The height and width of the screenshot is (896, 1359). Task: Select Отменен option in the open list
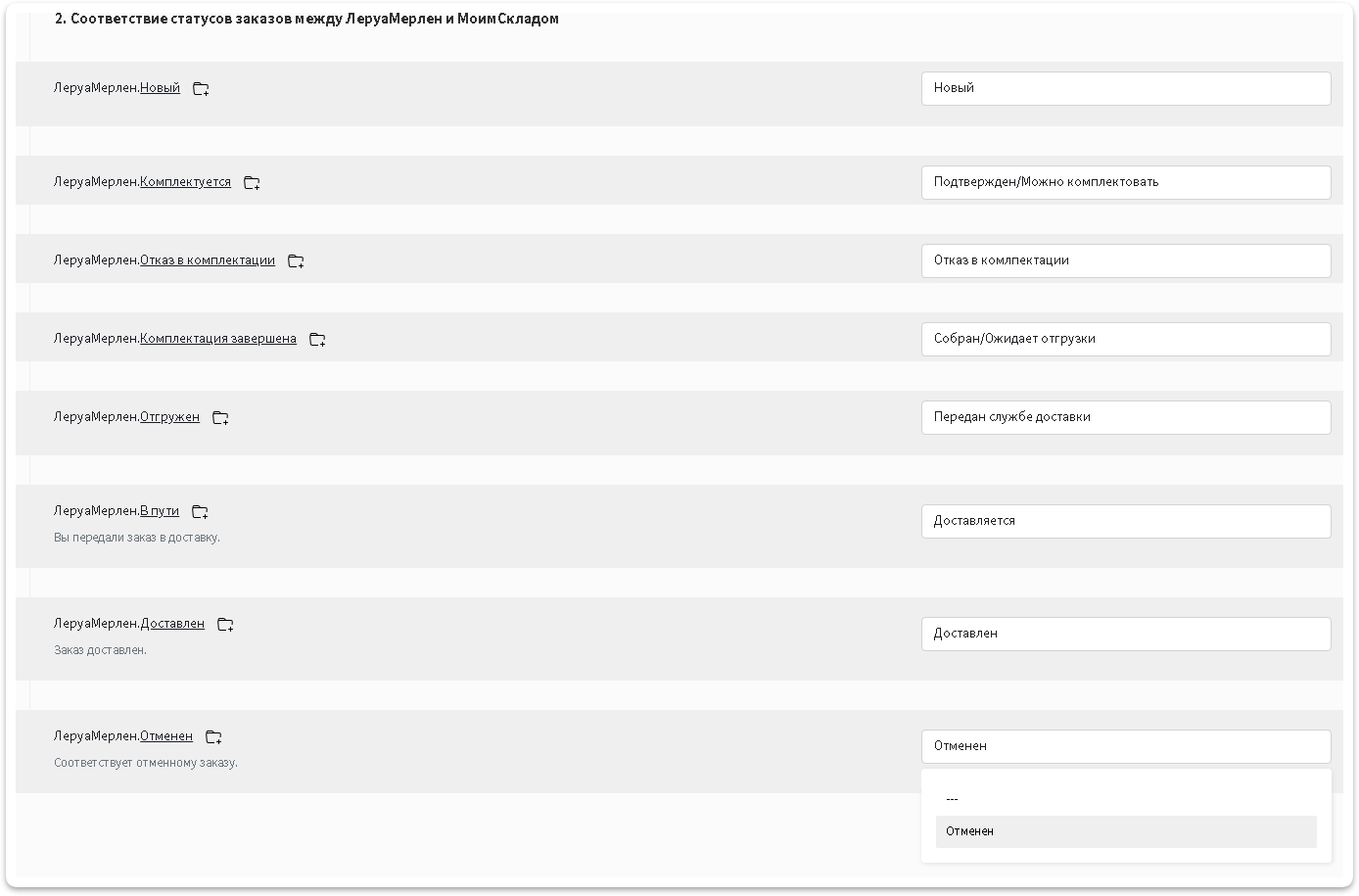tap(1125, 831)
